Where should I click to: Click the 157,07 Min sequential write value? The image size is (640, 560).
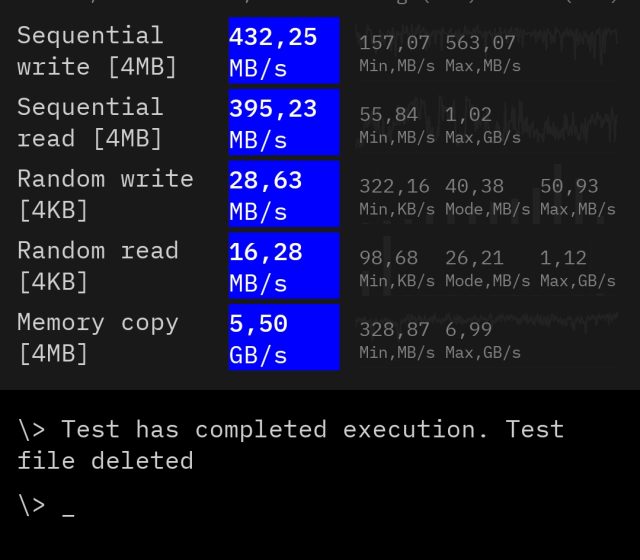pos(395,52)
